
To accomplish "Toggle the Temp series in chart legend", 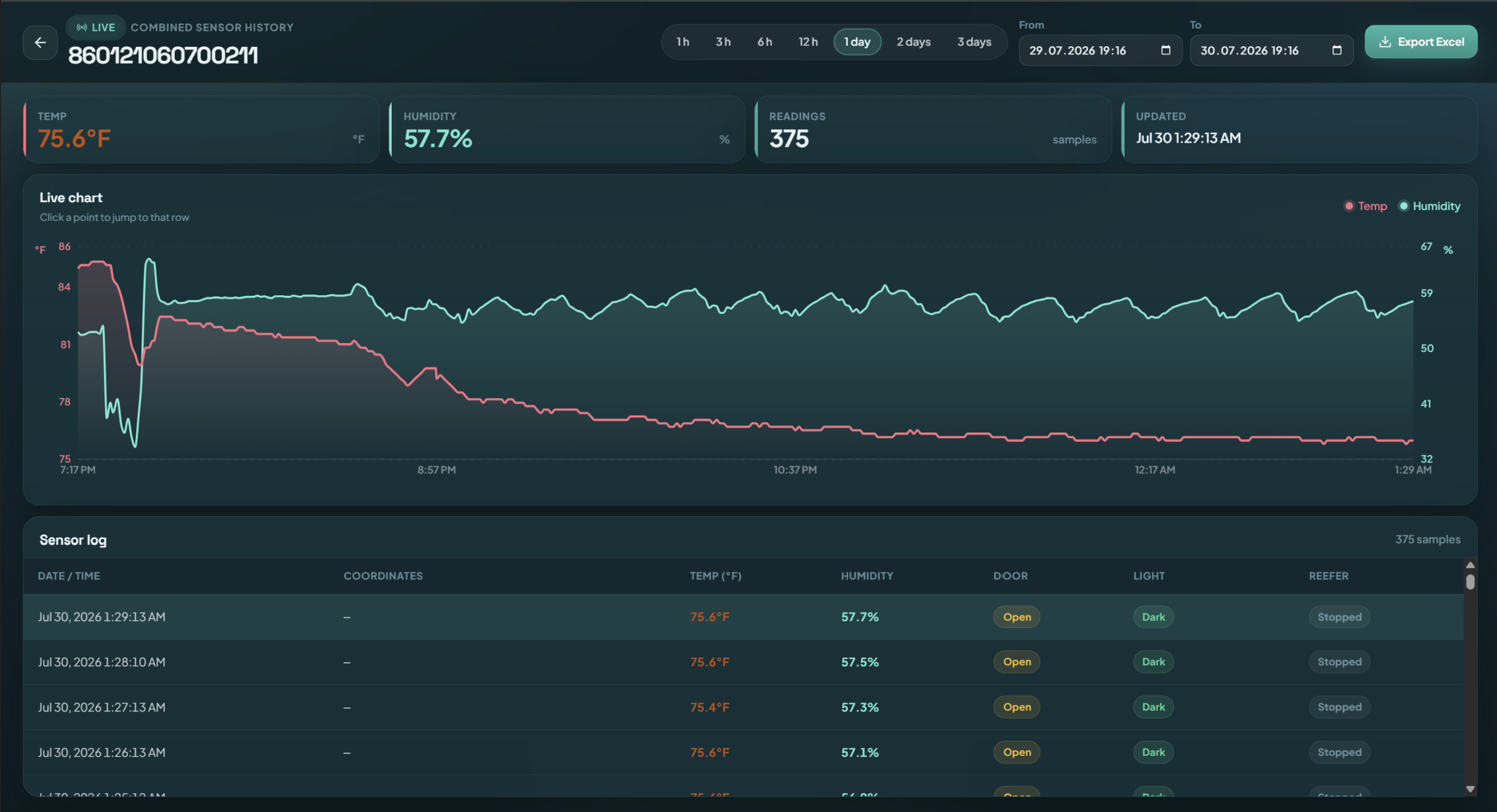I will point(1365,206).
